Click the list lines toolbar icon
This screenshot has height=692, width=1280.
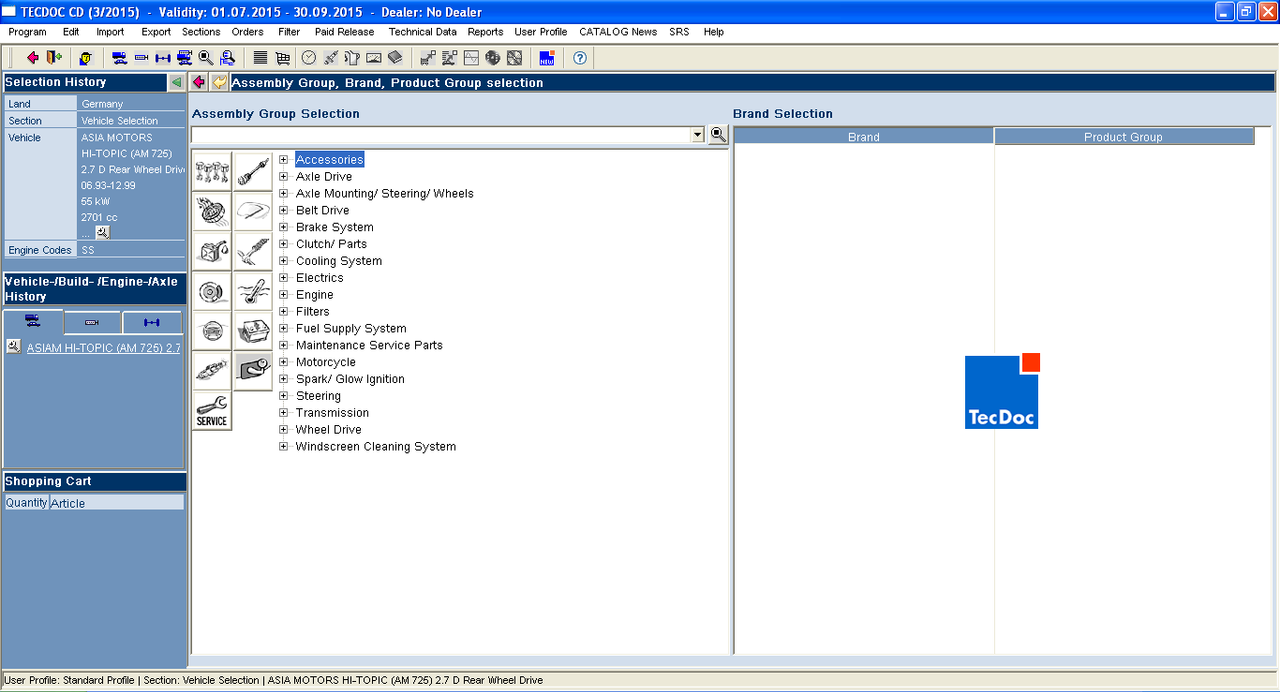[260, 58]
